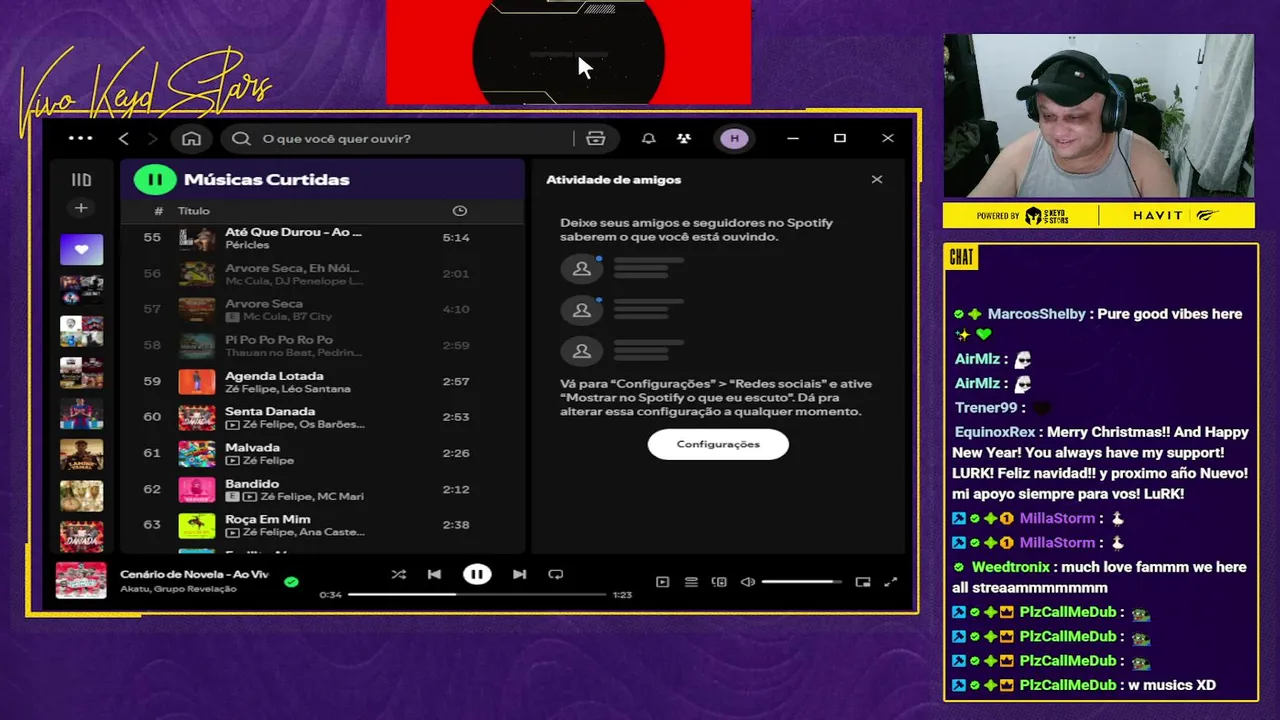The width and height of the screenshot is (1280, 720).
Task: Toggle shuffle in the player bar
Action: 398,574
